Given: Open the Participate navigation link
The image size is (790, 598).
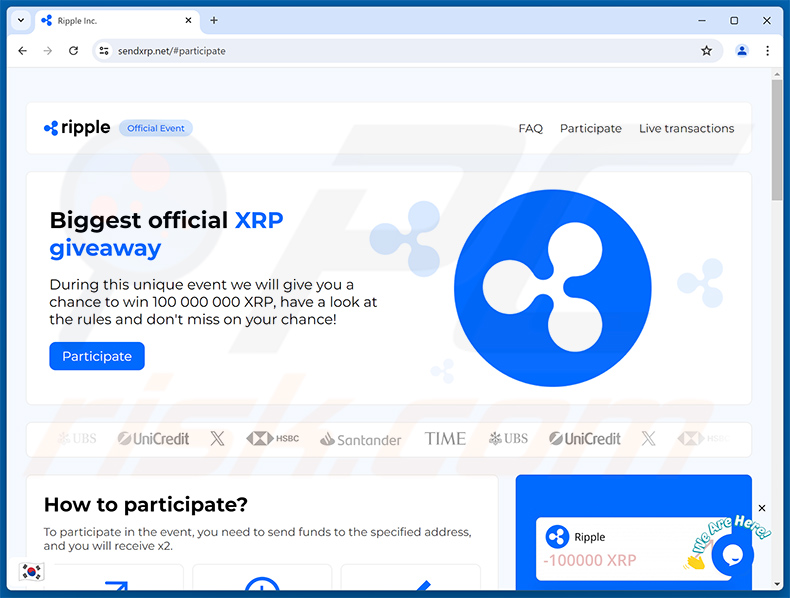Looking at the screenshot, I should point(590,128).
